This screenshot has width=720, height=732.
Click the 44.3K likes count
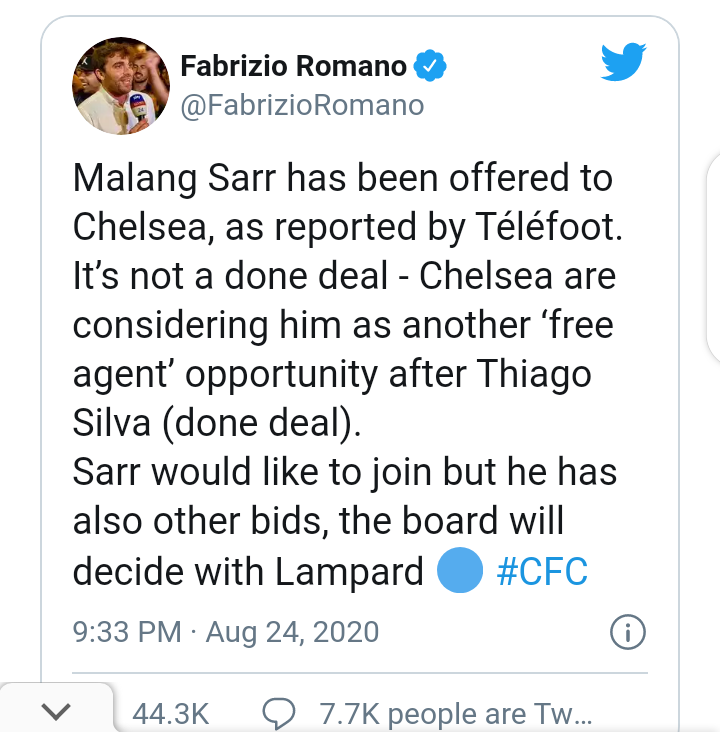coord(171,714)
